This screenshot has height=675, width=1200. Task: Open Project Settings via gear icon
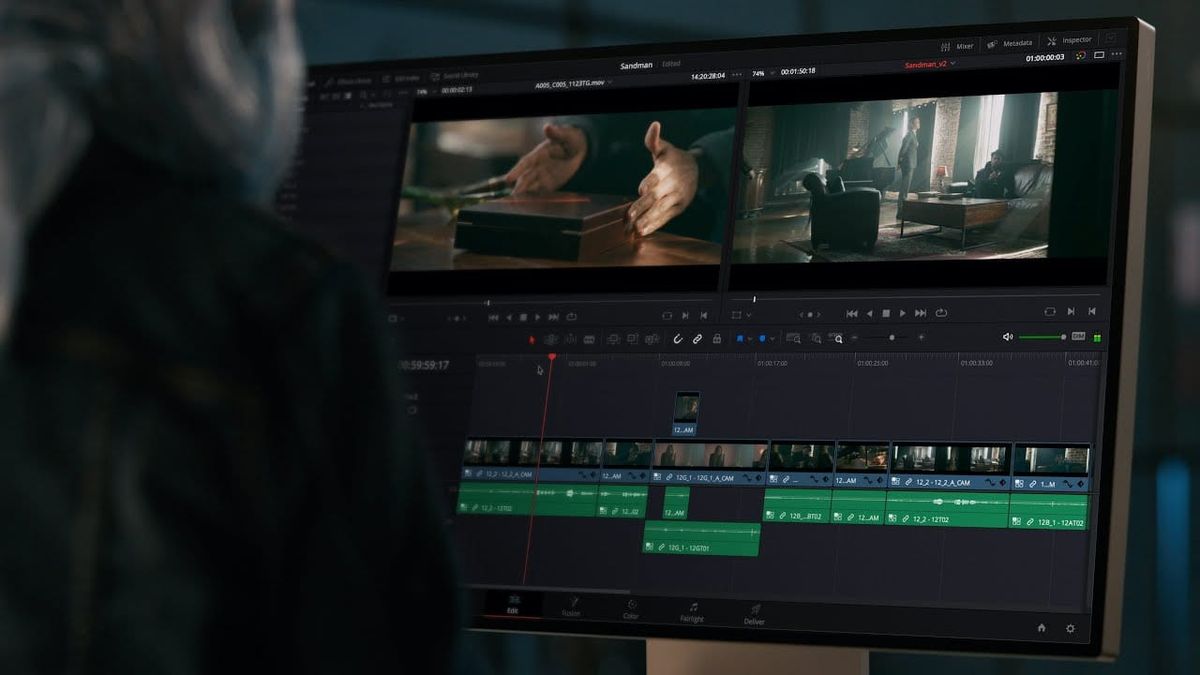(x=1070, y=629)
